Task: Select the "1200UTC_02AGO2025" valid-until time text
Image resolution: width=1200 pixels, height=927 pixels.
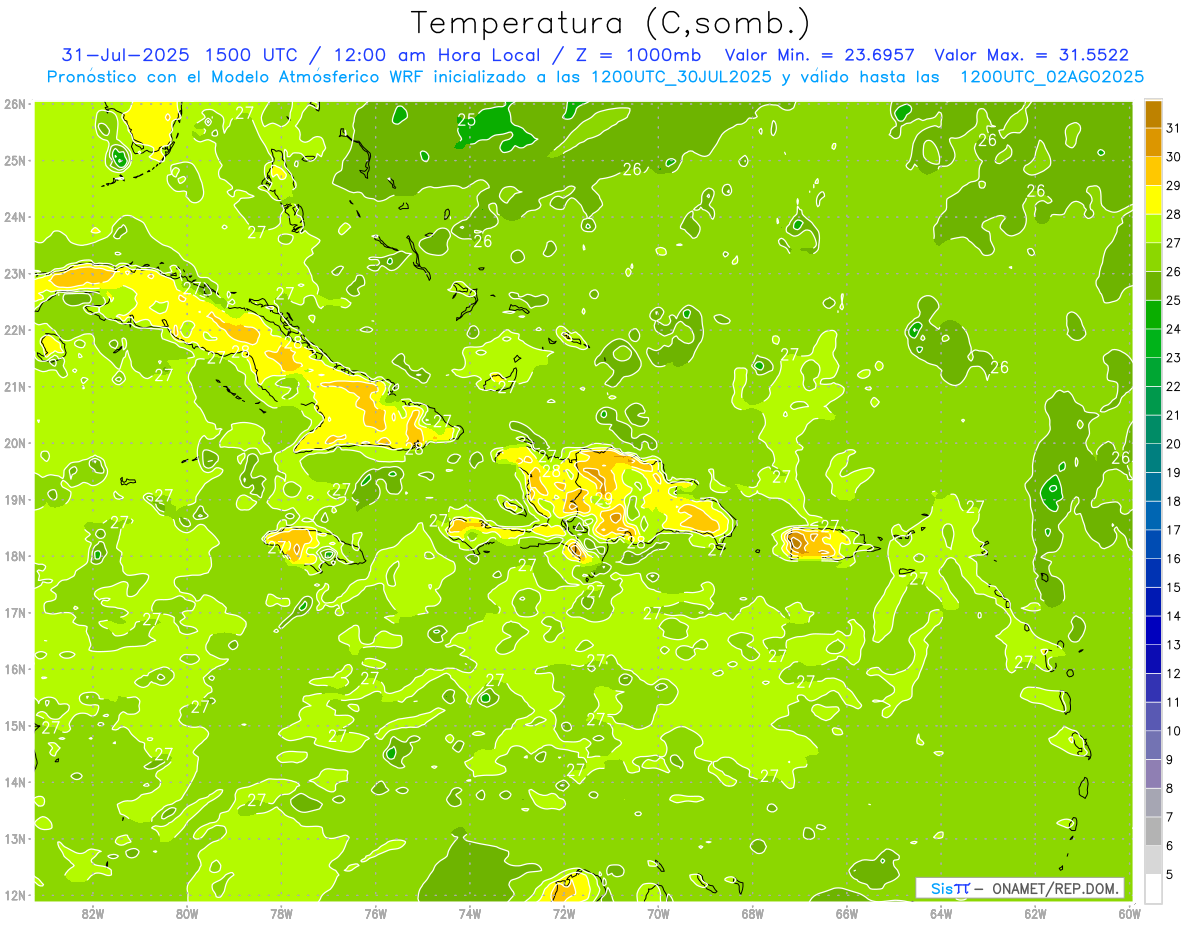Action: [1052, 77]
